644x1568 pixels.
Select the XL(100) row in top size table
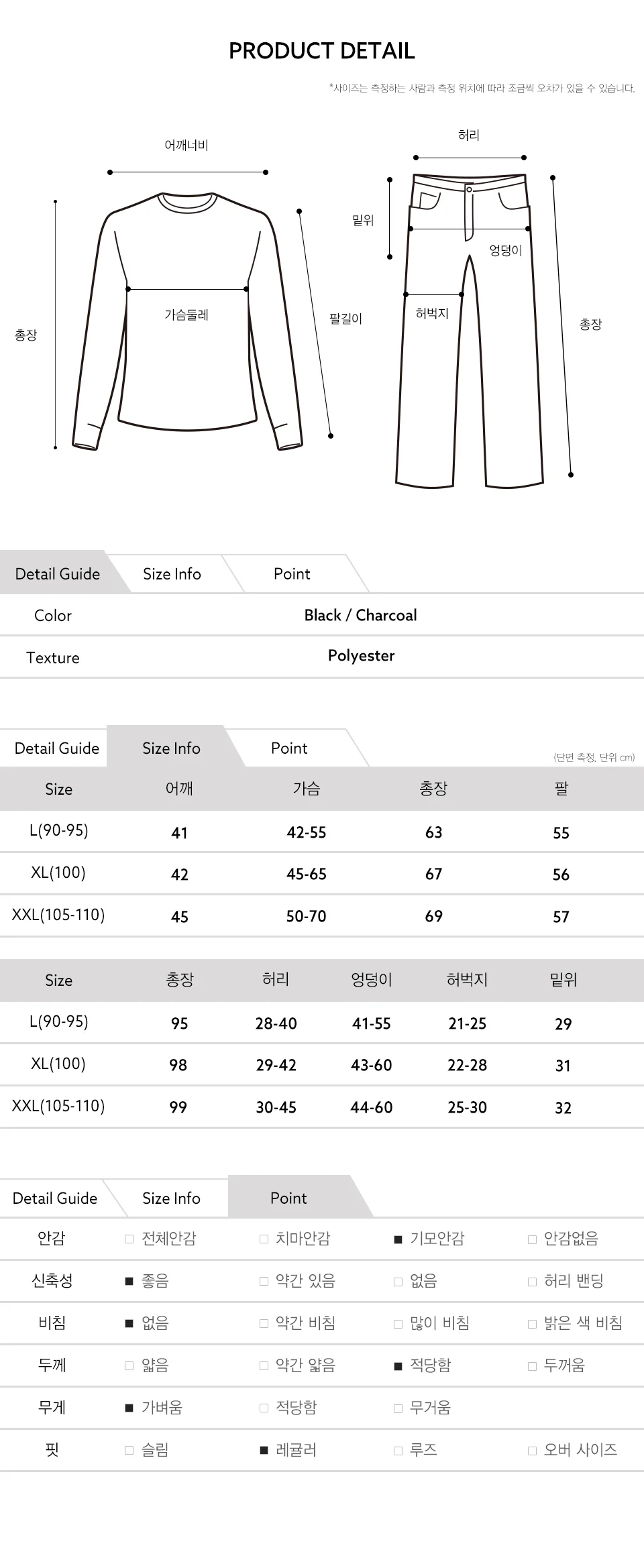tap(322, 874)
